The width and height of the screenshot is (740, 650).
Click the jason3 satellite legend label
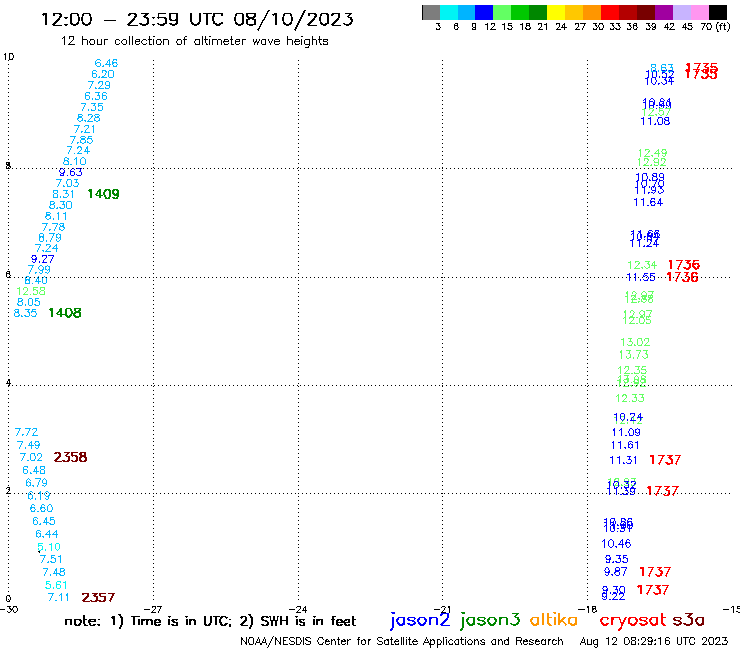point(490,620)
